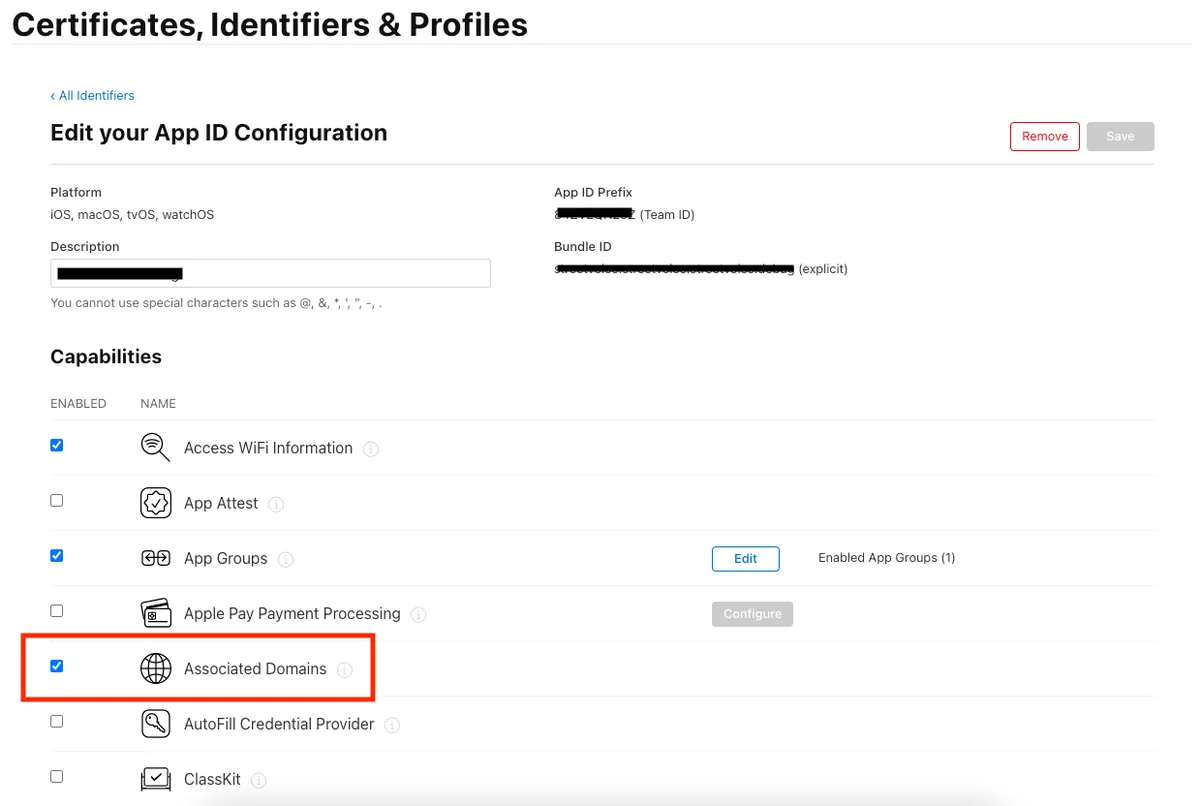Open info icon next to Associated Domains

point(345,670)
